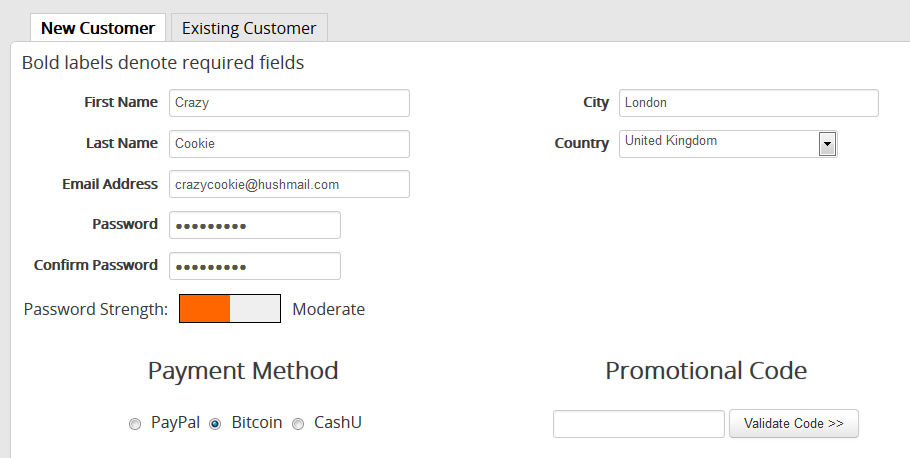Click the Email Address input box
This screenshot has height=458, width=910.
point(289,184)
